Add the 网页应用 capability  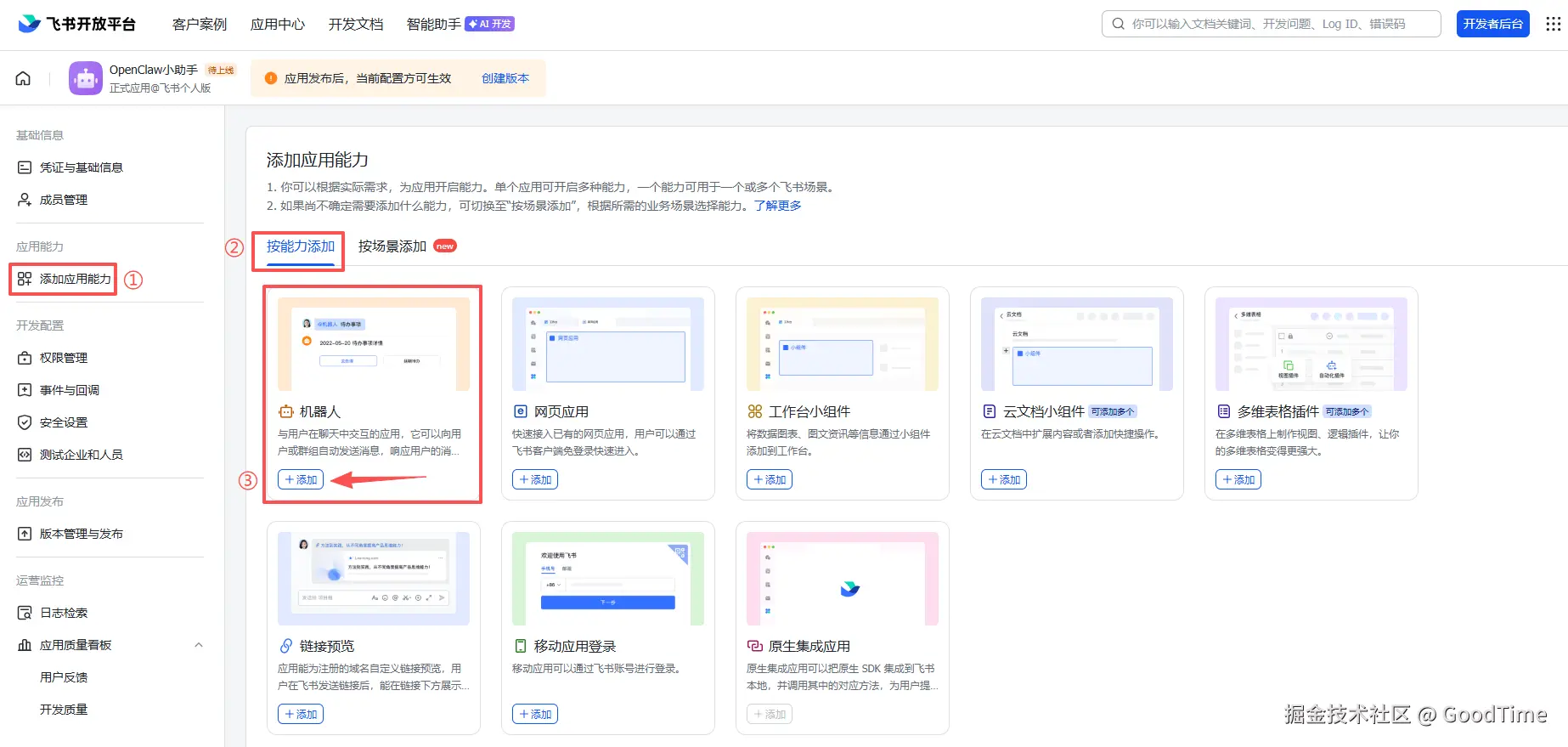tap(535, 479)
